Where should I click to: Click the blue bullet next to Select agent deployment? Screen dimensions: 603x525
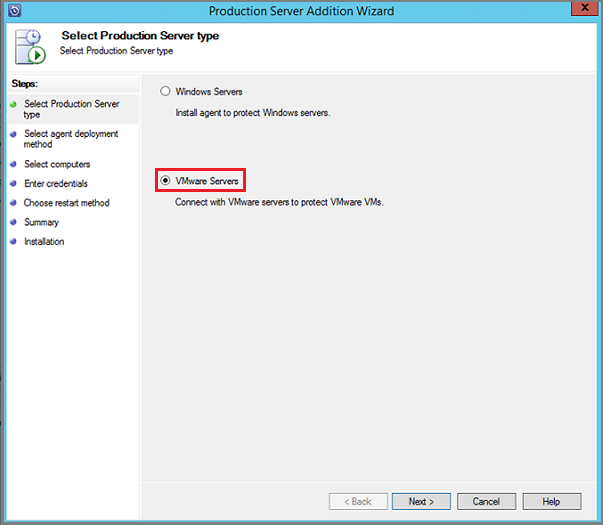coord(13,134)
